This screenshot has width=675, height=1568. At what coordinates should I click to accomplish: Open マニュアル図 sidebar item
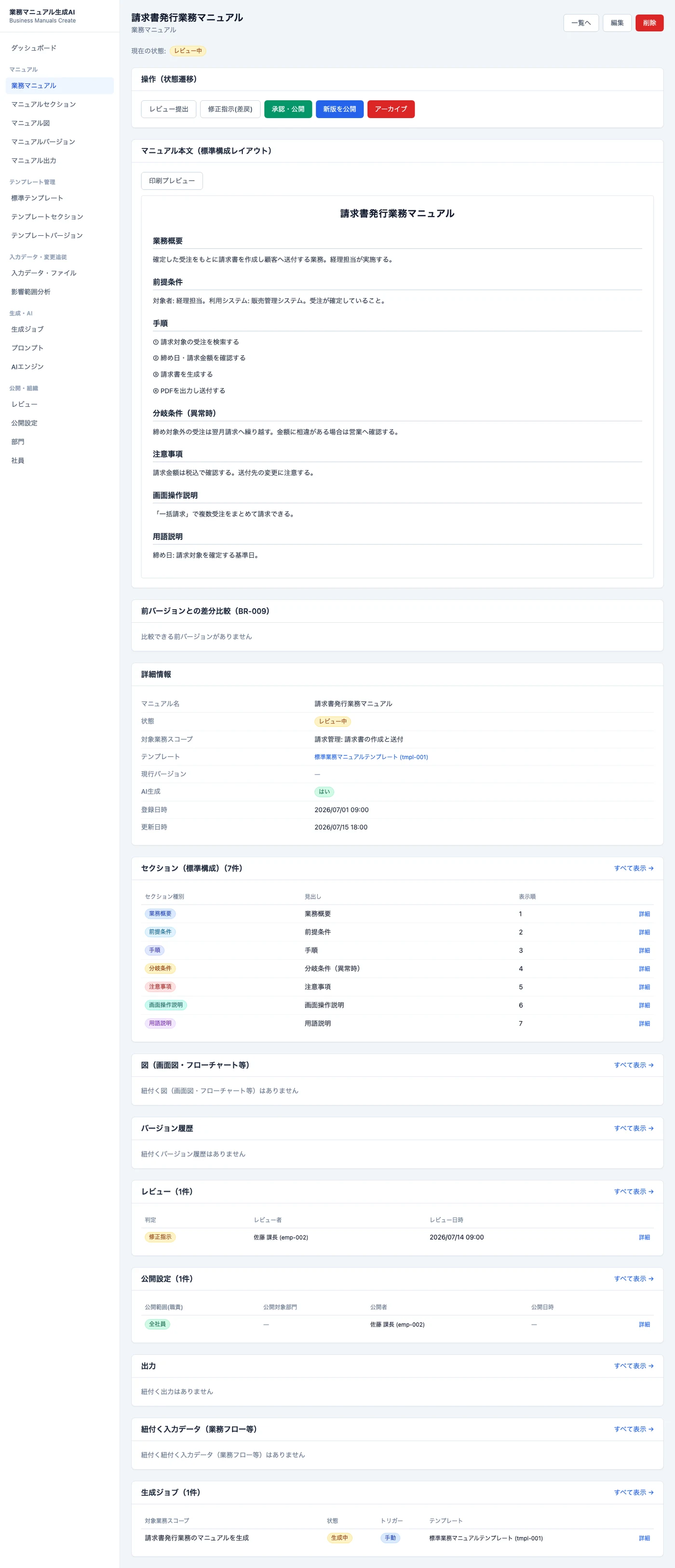point(60,123)
